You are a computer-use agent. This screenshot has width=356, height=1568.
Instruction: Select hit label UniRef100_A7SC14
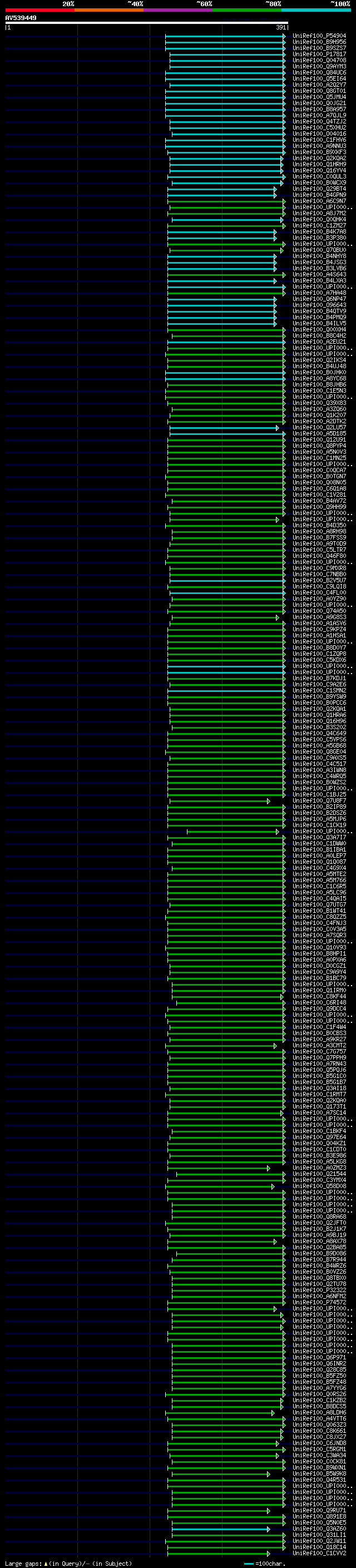[319, 1112]
